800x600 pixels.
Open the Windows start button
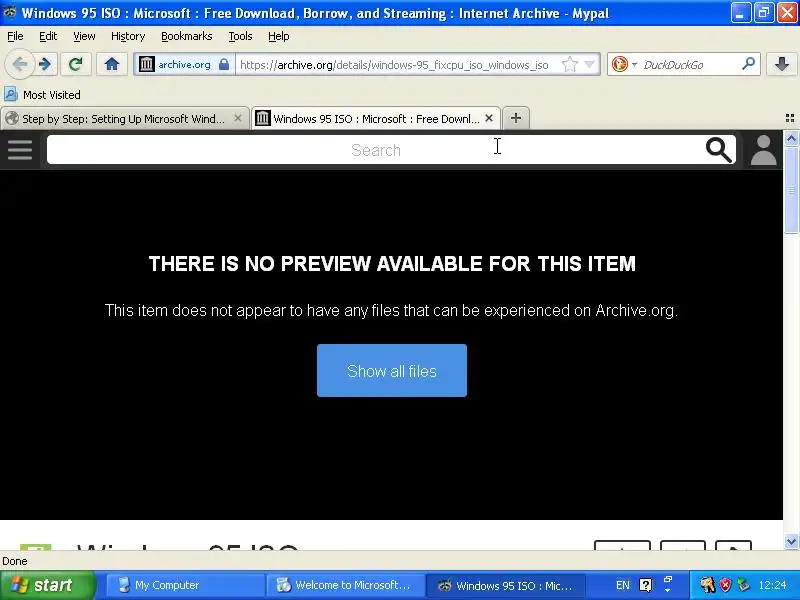coord(48,585)
